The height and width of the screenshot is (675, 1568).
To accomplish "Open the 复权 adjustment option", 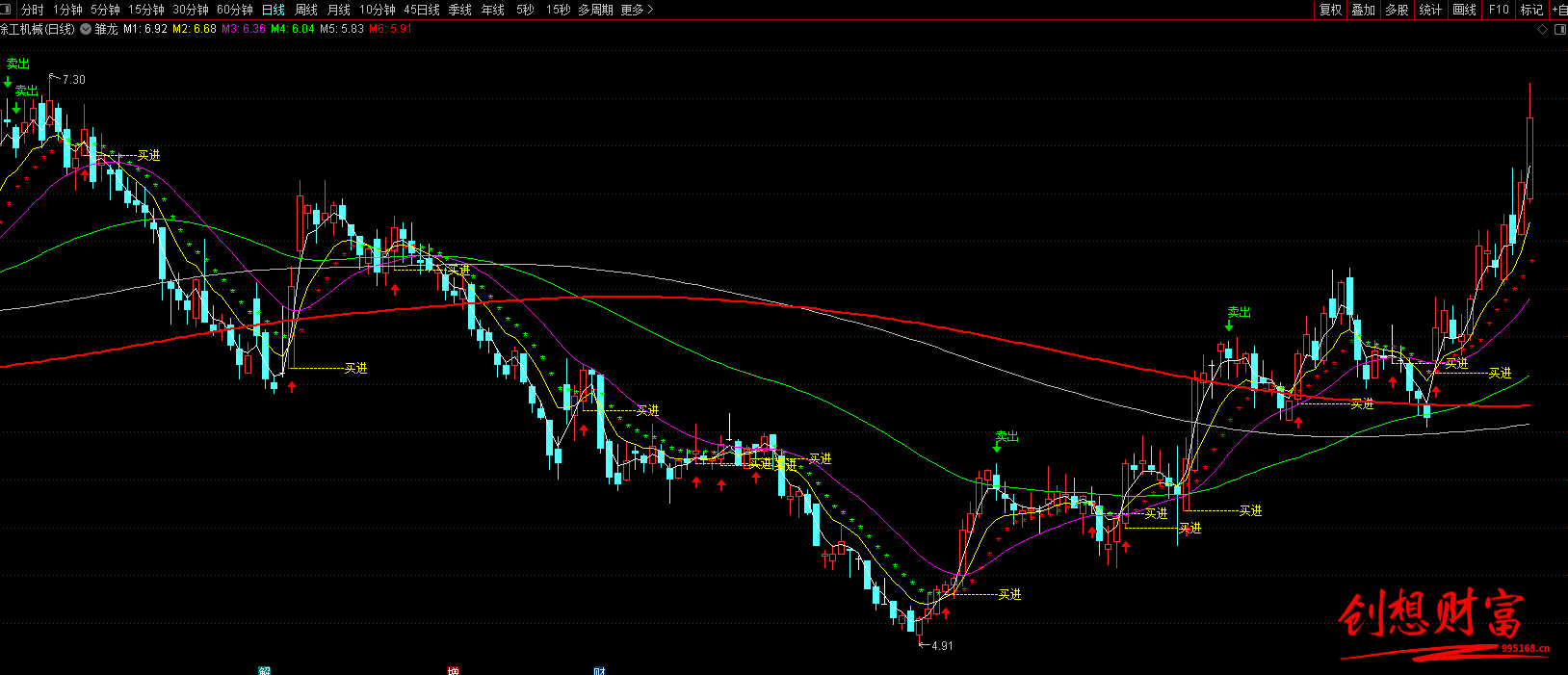I will tap(1331, 10).
